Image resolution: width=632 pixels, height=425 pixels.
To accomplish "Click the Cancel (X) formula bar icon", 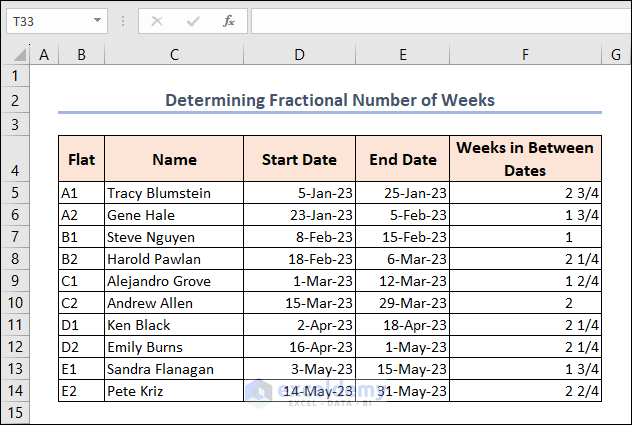I will point(157,21).
